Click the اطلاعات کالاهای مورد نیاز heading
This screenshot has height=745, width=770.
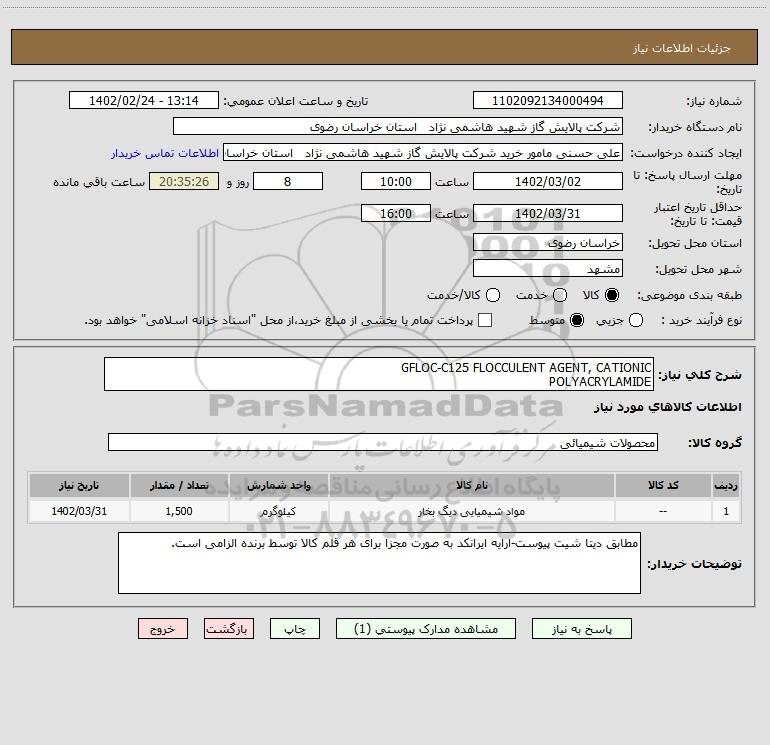point(667,407)
